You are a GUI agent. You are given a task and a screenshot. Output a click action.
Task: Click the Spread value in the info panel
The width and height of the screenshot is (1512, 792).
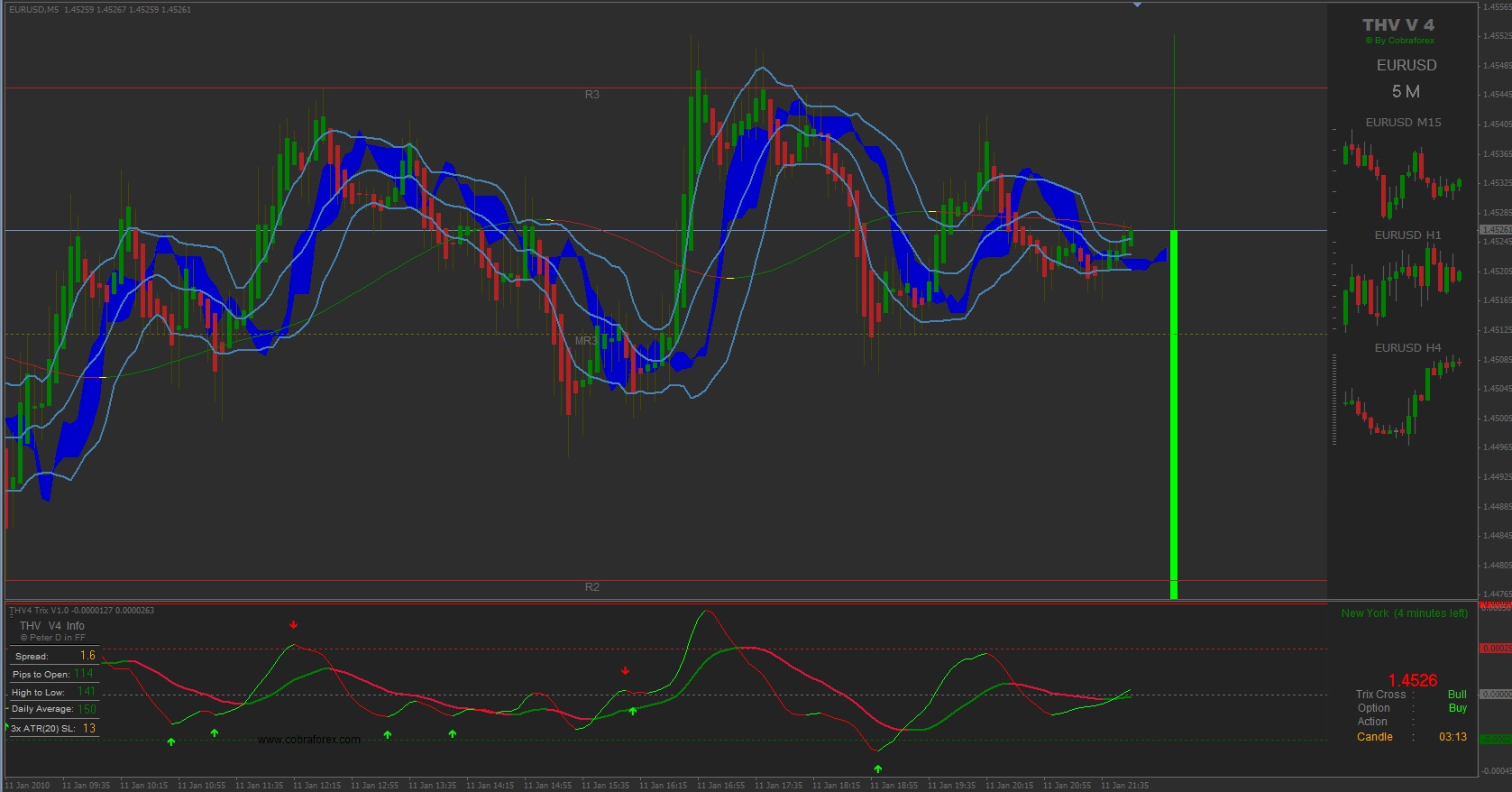[x=87, y=656]
